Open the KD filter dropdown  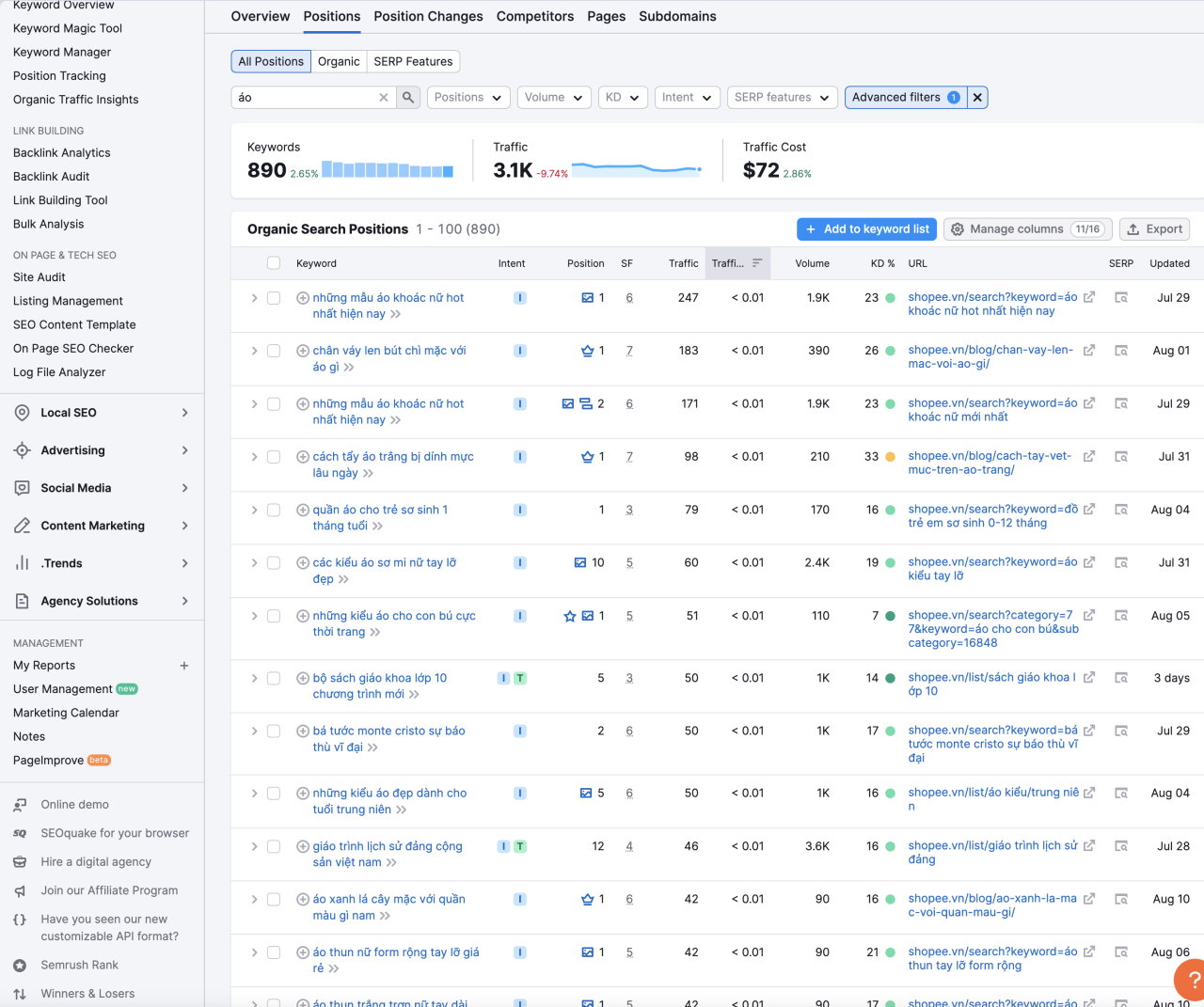pyautogui.click(x=623, y=98)
